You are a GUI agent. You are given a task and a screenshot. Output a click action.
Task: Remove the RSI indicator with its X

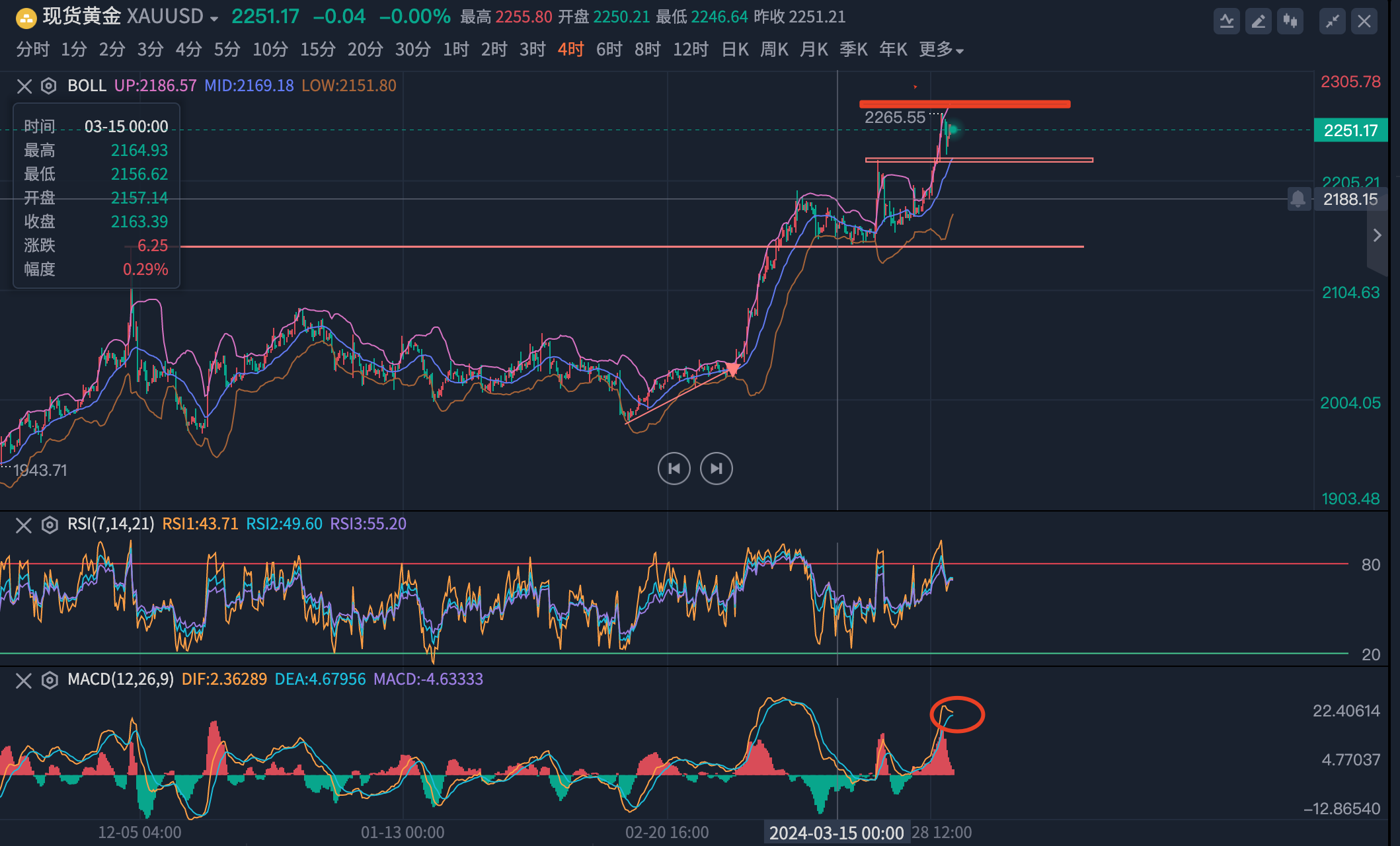pyautogui.click(x=24, y=525)
